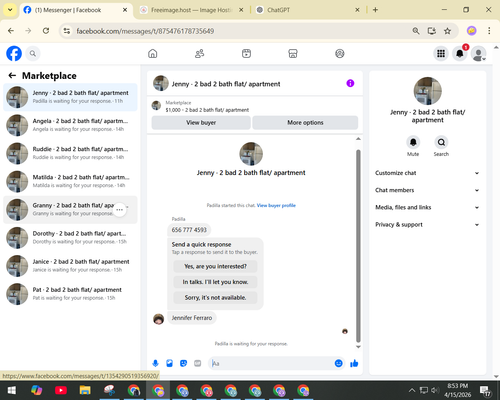Image resolution: width=500 pixels, height=400 pixels.
Task: Open the emoji picker in message box
Action: coord(338,363)
